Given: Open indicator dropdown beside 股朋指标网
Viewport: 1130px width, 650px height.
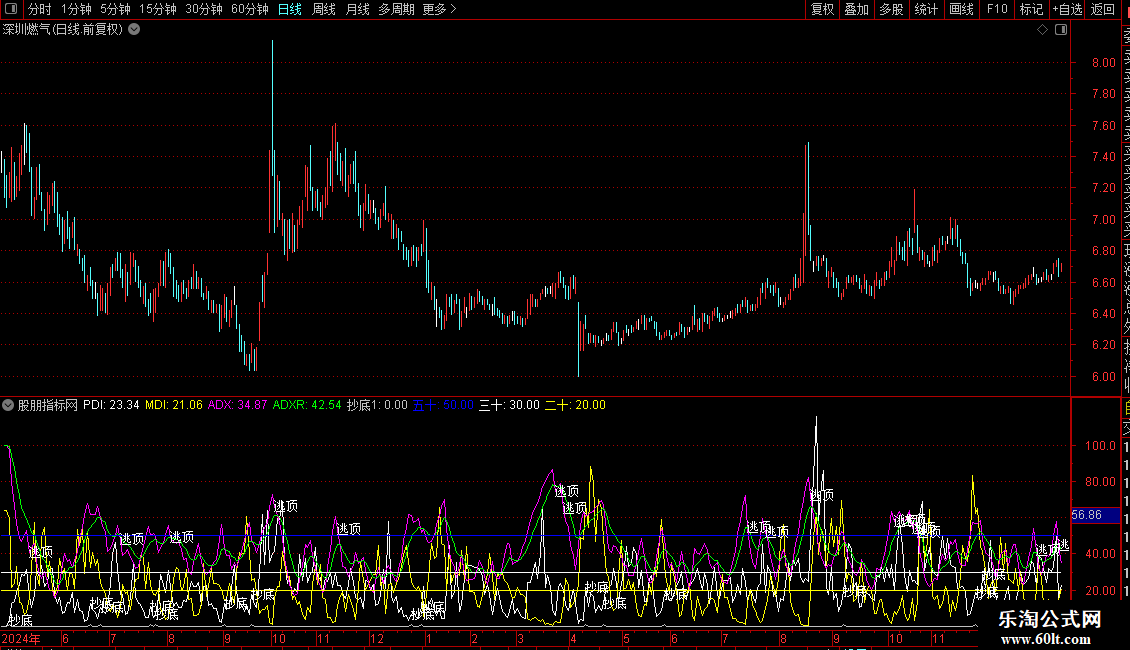Looking at the screenshot, I should click(x=8, y=405).
